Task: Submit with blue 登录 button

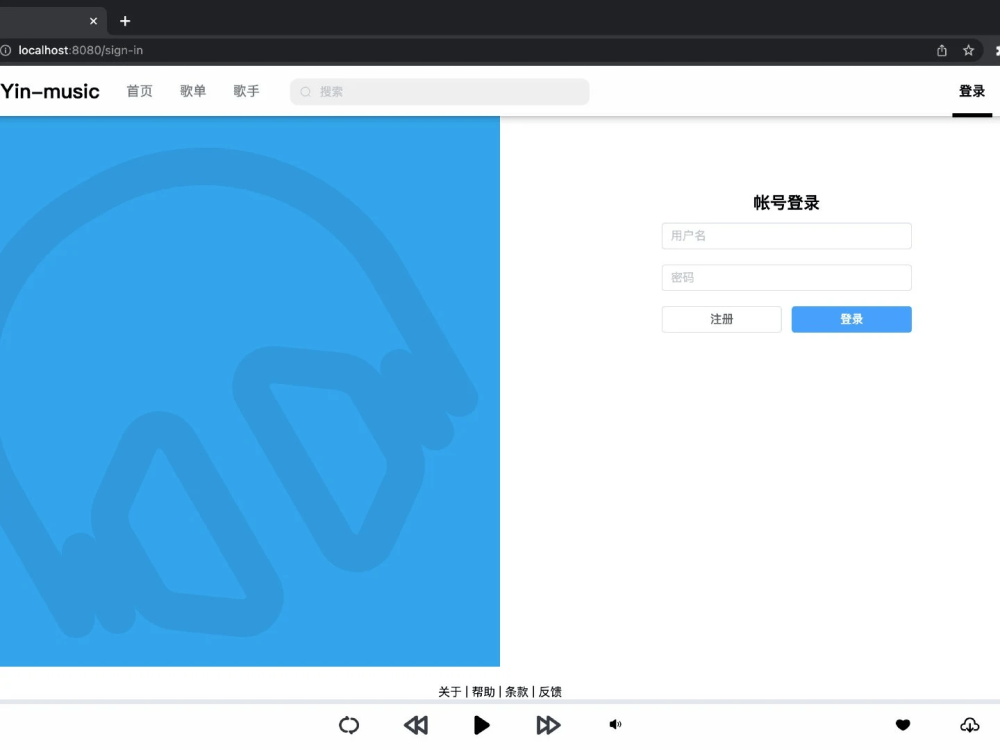Action: pos(851,319)
